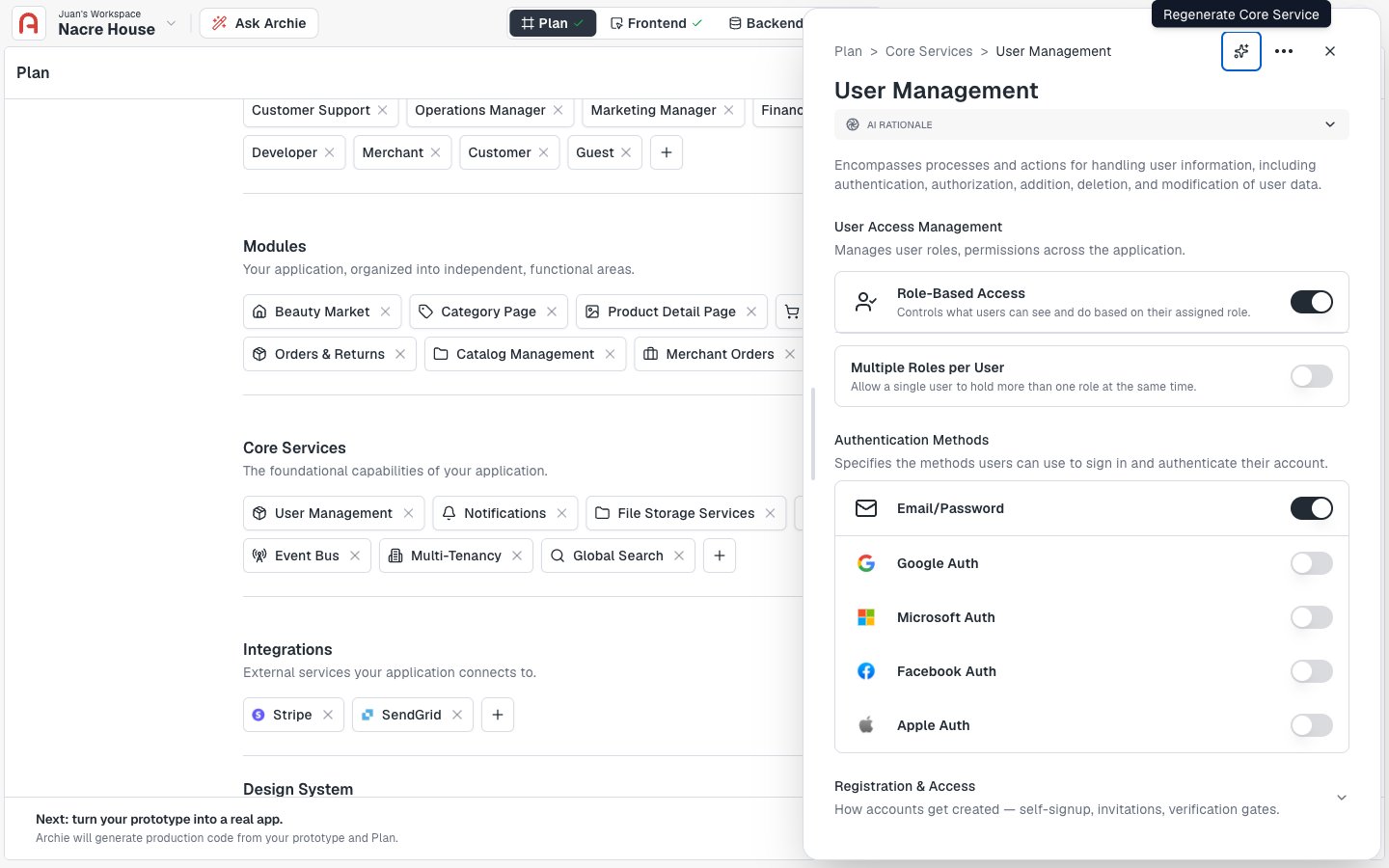The width and height of the screenshot is (1389, 868).
Task: Go to Core Services breadcrumb
Action: click(929, 51)
